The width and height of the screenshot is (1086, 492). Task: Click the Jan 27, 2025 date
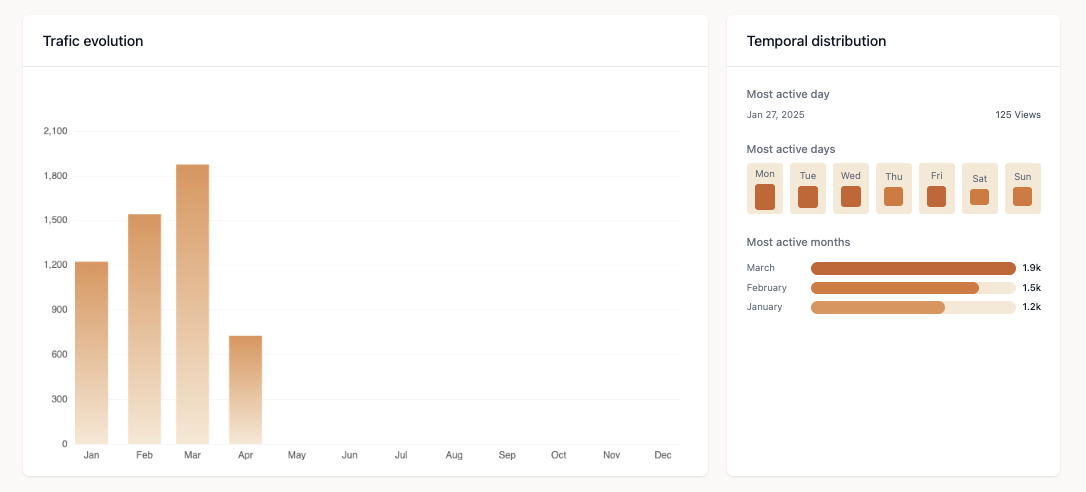coord(775,115)
